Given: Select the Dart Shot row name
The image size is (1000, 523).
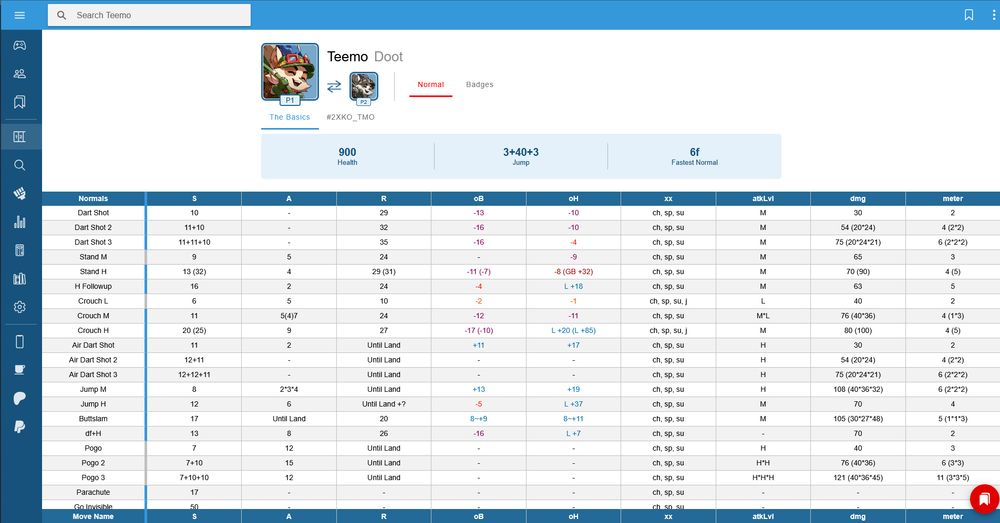Looking at the screenshot, I should tap(93, 213).
